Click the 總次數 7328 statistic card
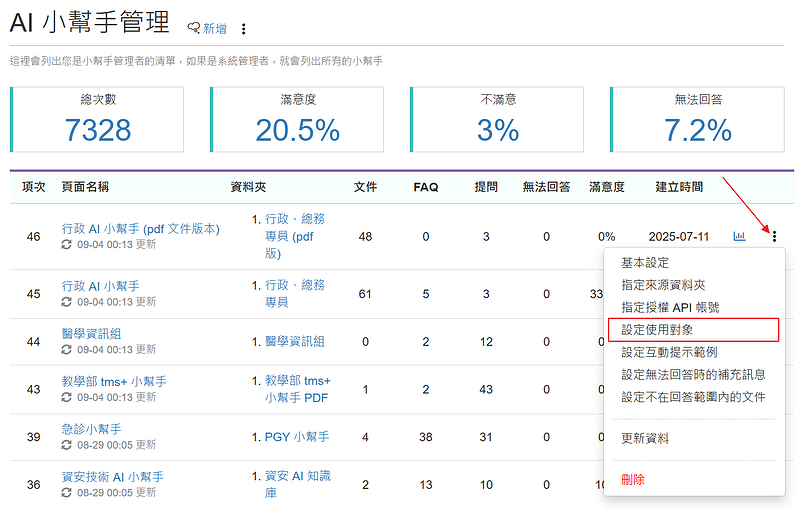 pyautogui.click(x=98, y=120)
